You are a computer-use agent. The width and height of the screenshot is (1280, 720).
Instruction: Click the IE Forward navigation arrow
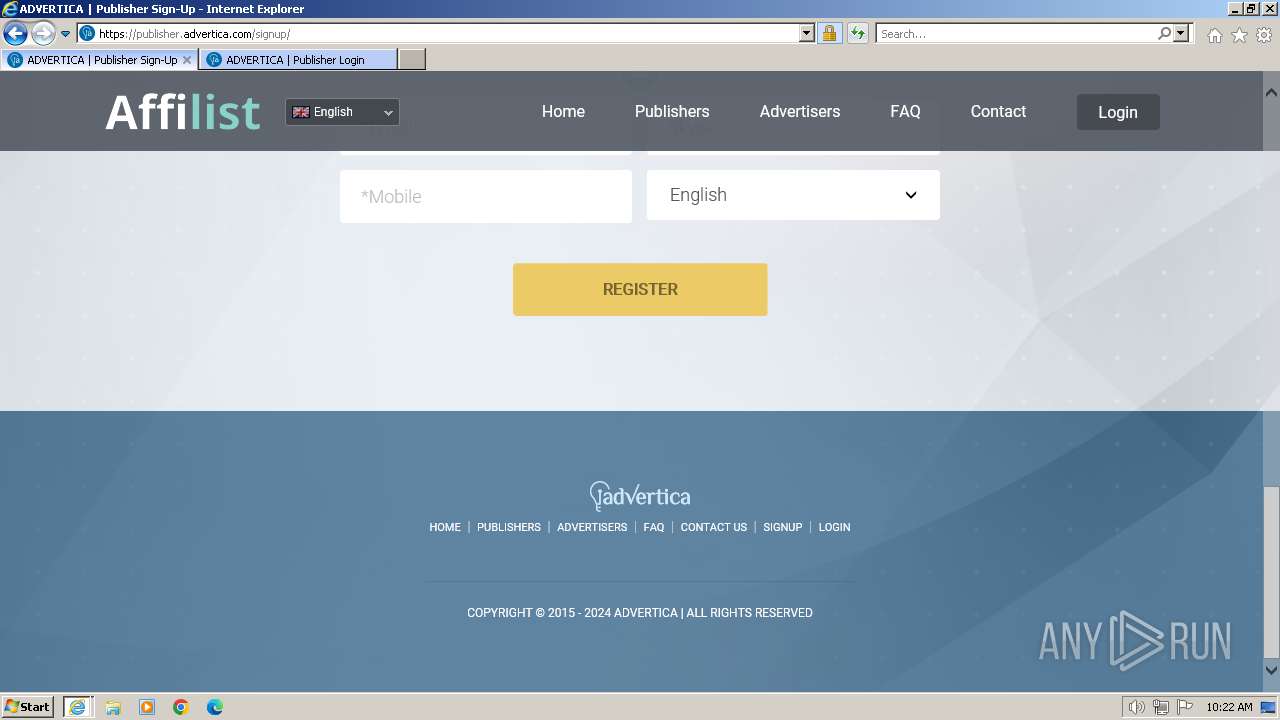[43, 34]
